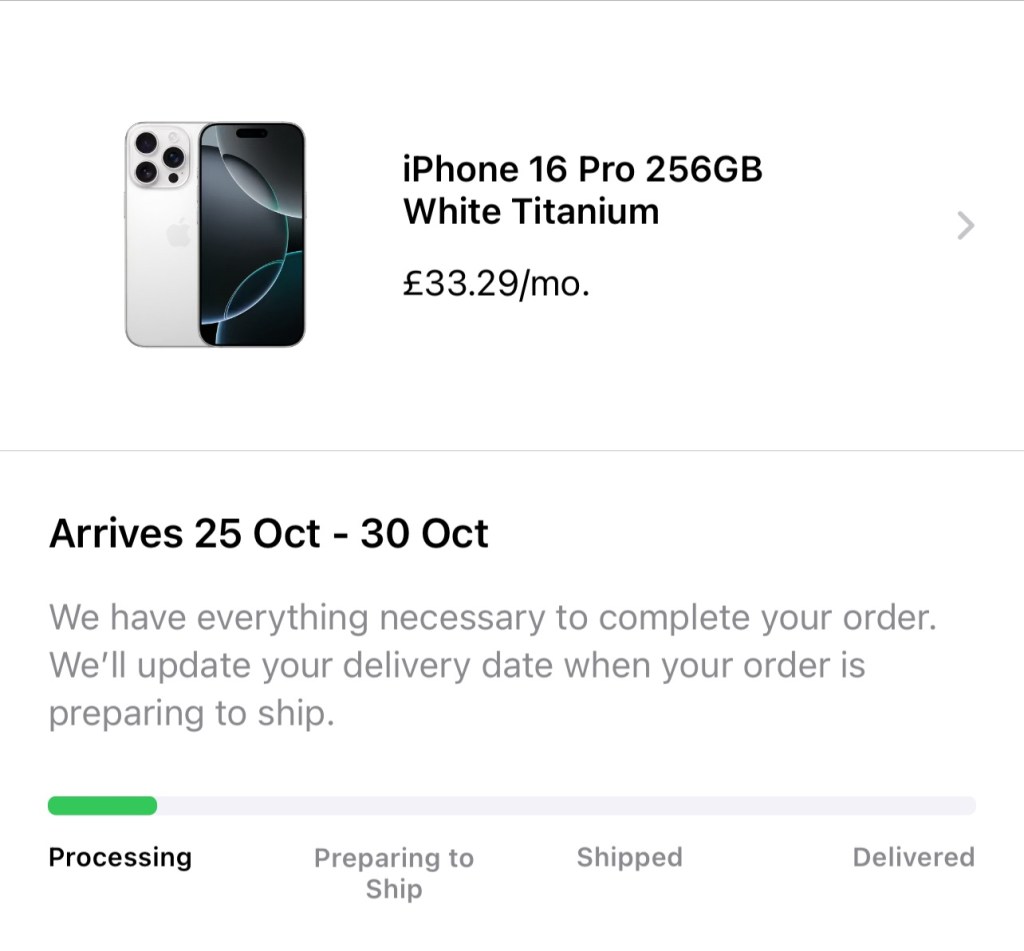Screen dimensions: 1024x951
Task: Tap the front display of the phone image
Action: coord(252,250)
